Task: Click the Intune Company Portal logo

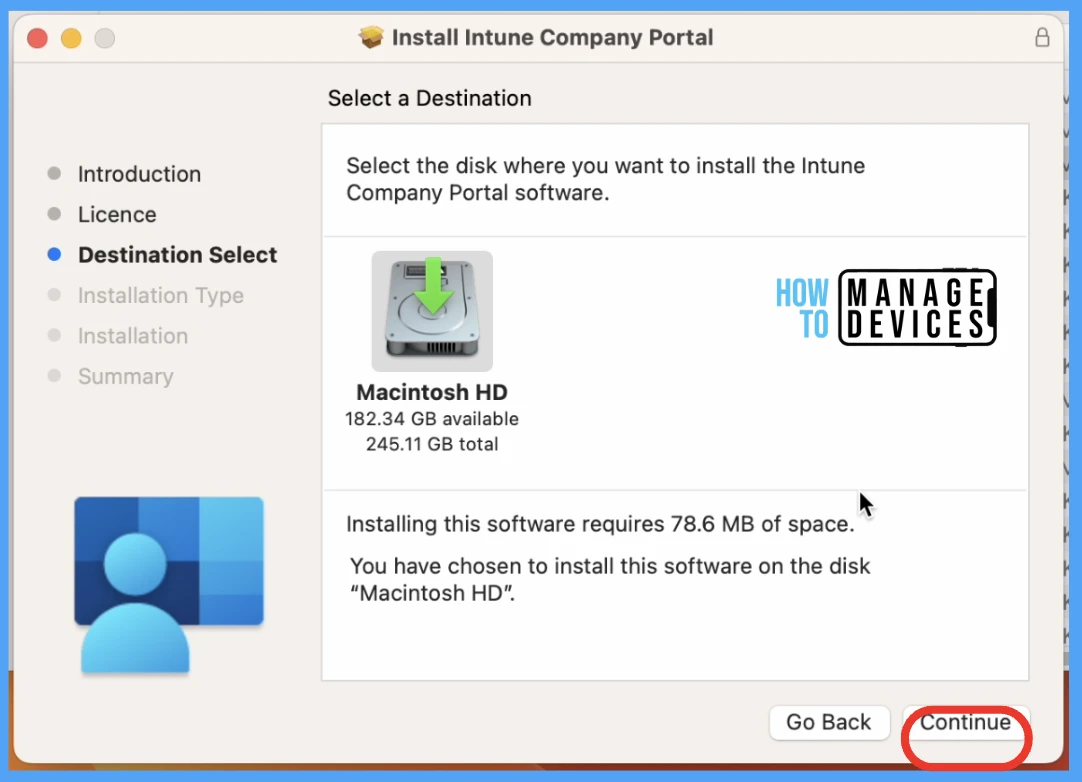Action: (169, 585)
